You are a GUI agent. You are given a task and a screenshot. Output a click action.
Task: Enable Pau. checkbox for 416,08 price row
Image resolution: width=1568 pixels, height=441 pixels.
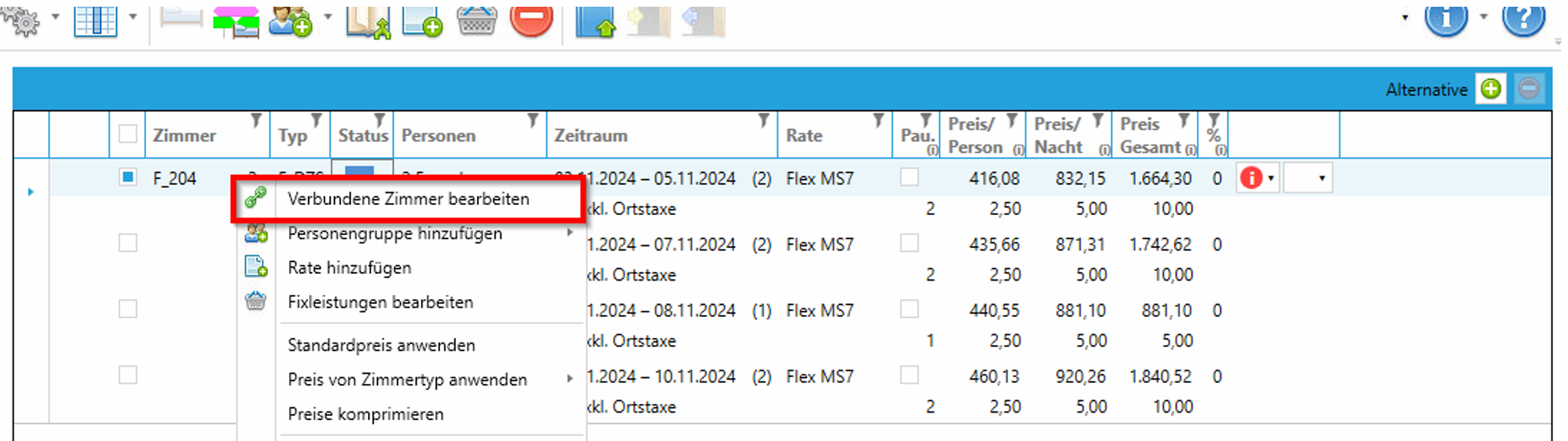[909, 177]
